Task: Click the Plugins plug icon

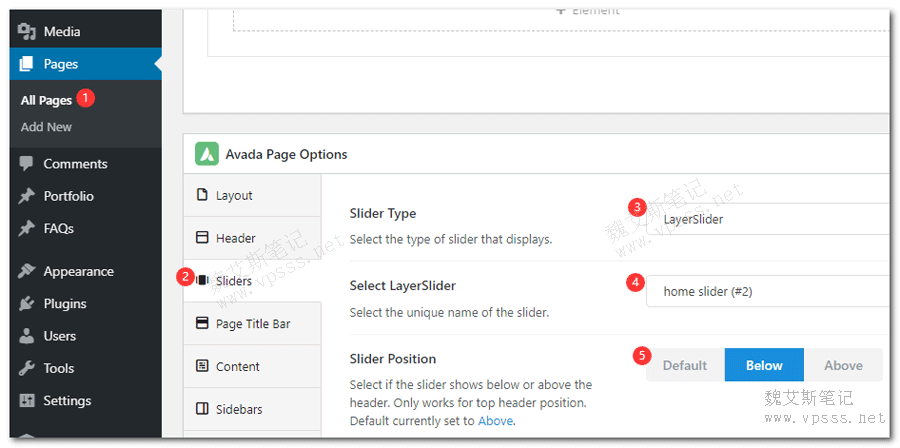Action: click(x=27, y=304)
